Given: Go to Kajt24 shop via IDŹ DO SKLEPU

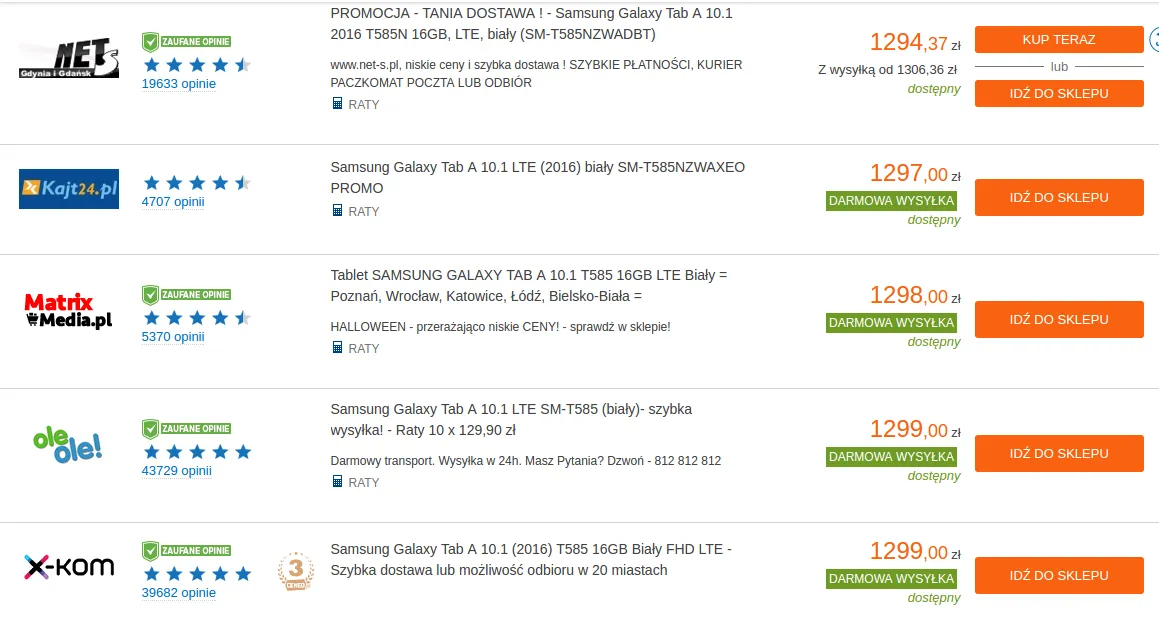Looking at the screenshot, I should point(1058,198).
